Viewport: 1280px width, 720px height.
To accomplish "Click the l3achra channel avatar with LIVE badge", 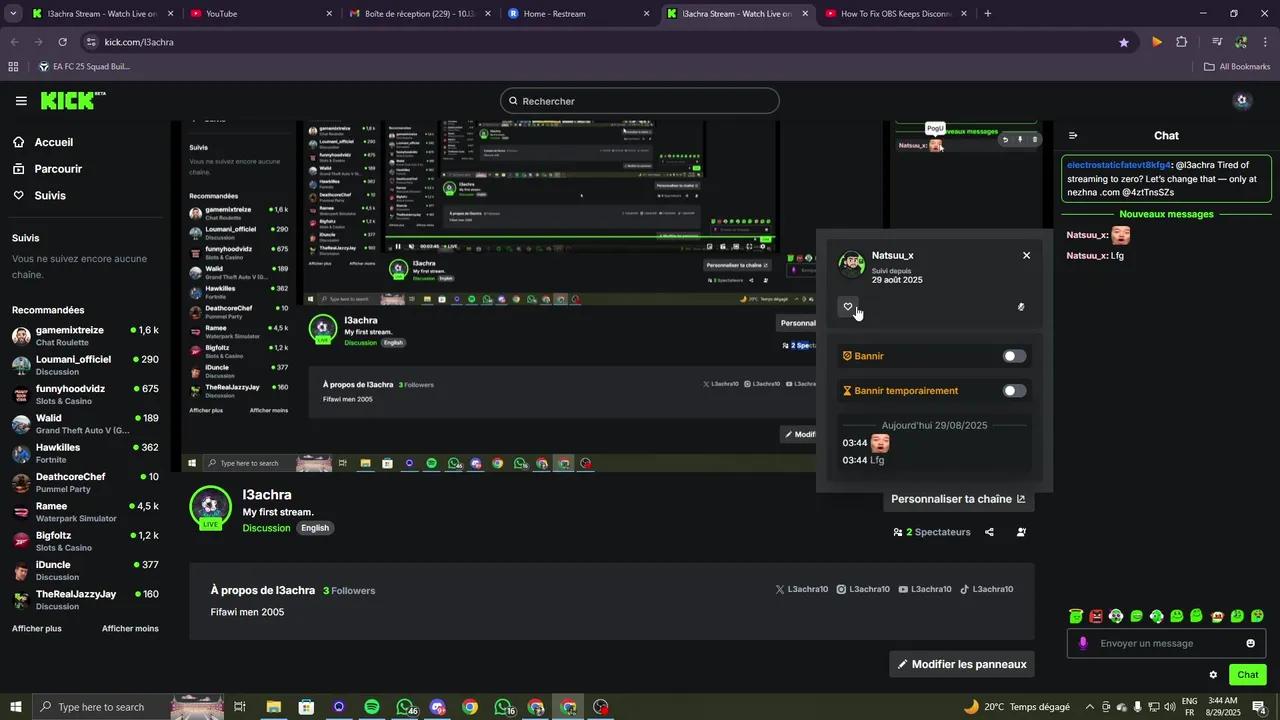I will tap(210, 508).
